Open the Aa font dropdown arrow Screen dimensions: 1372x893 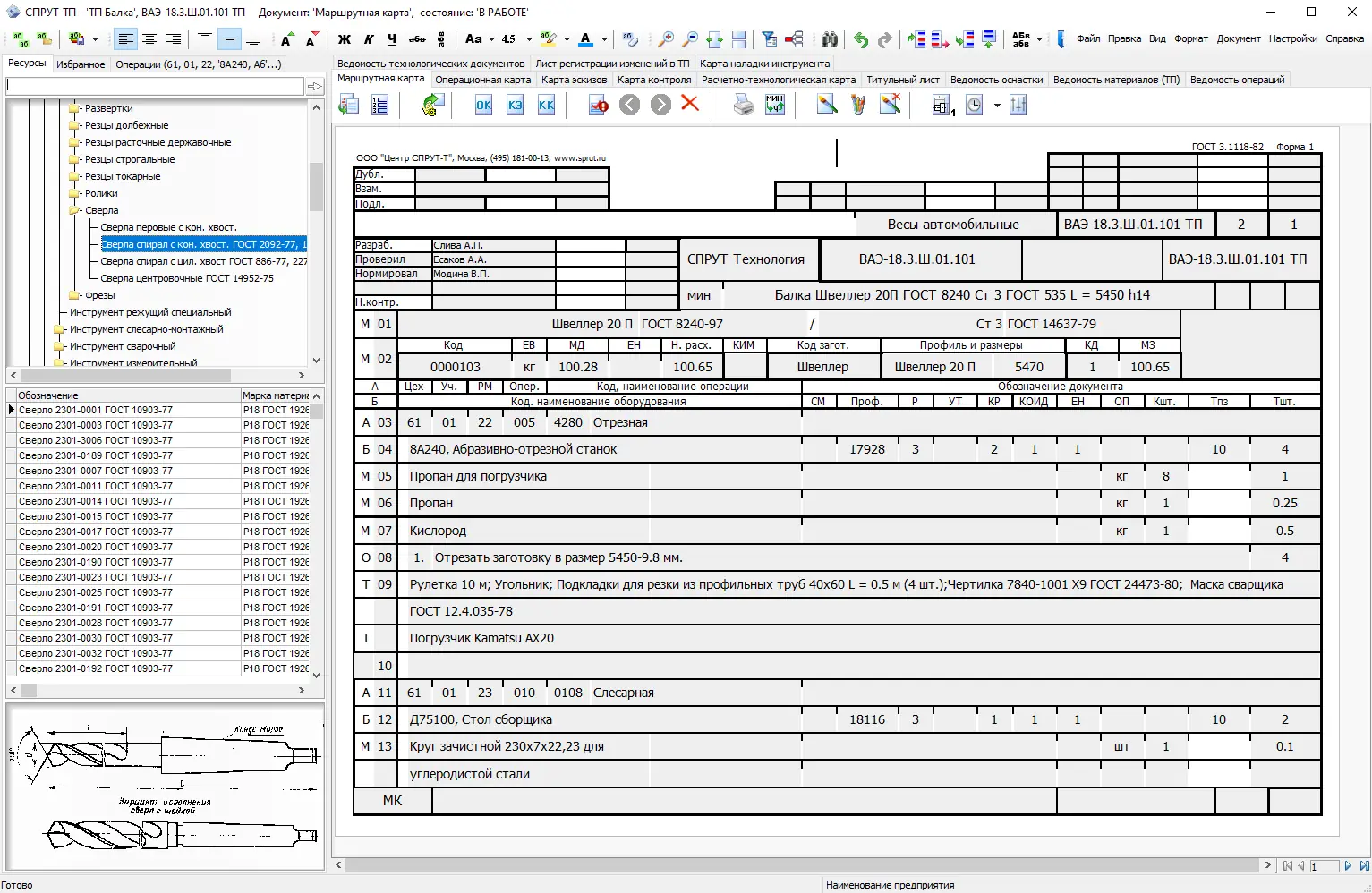(x=491, y=39)
